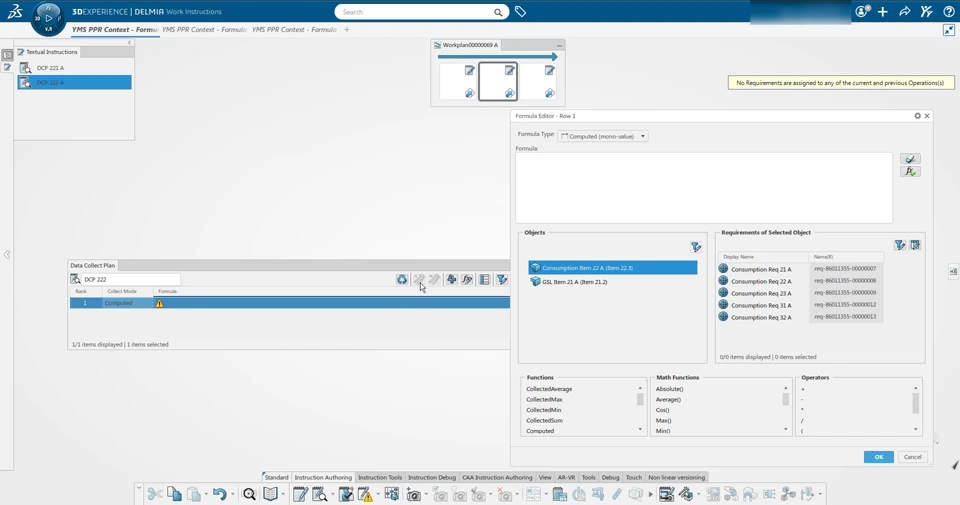The width and height of the screenshot is (960, 505).
Task: Click into the Formula text area
Action: coord(703,187)
